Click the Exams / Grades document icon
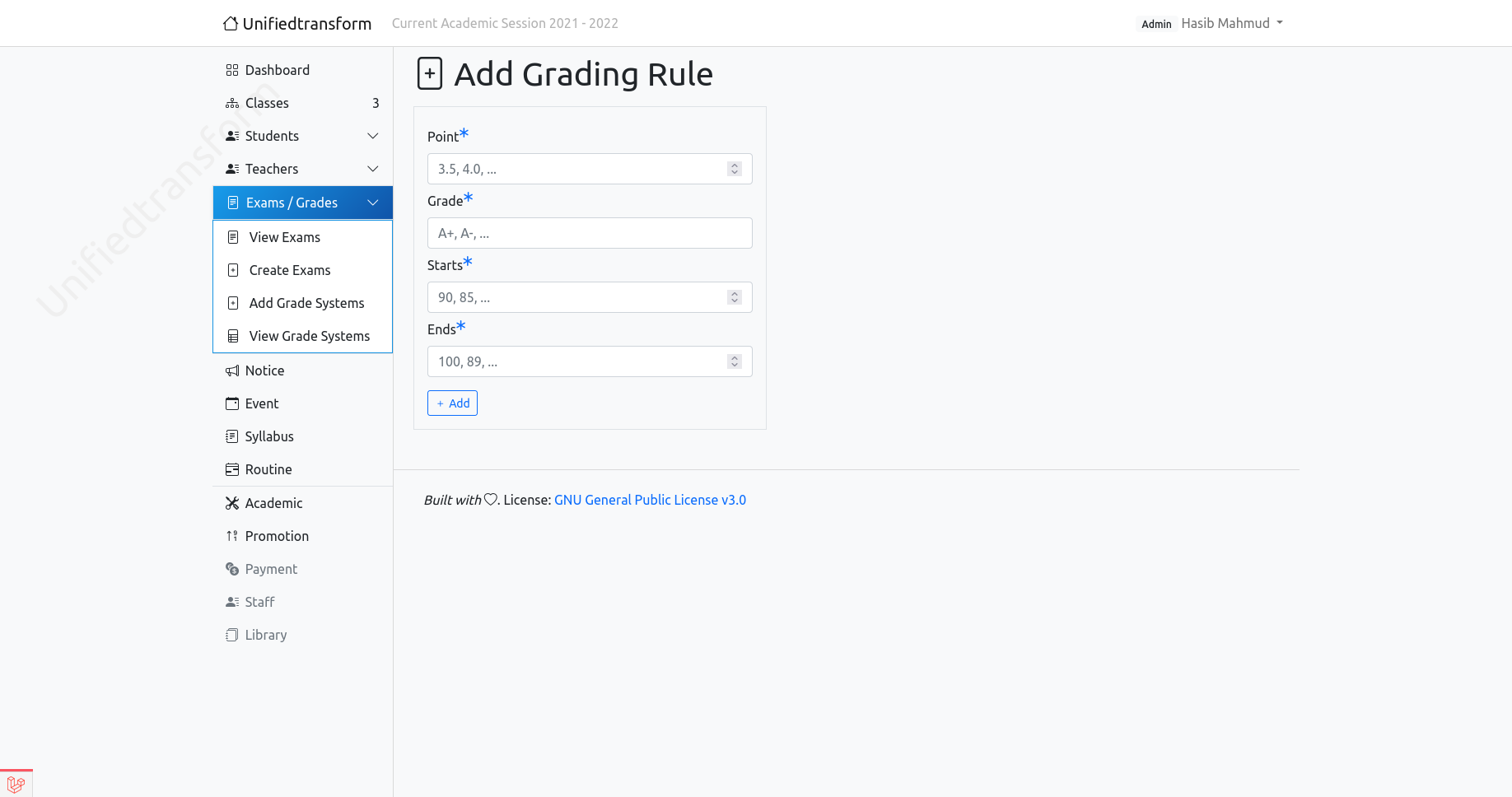 [233, 203]
